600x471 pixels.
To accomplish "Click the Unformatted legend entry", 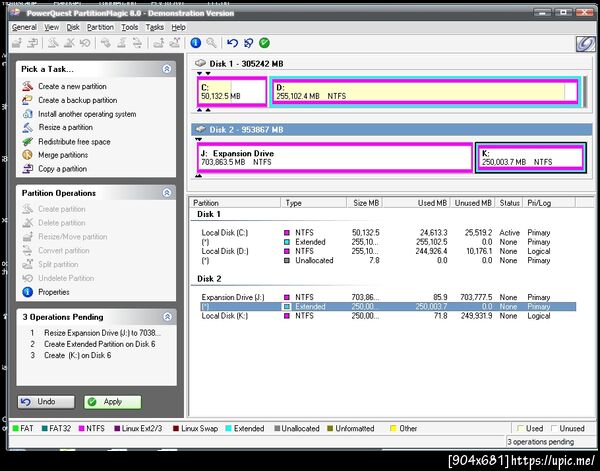I will pyautogui.click(x=351, y=429).
